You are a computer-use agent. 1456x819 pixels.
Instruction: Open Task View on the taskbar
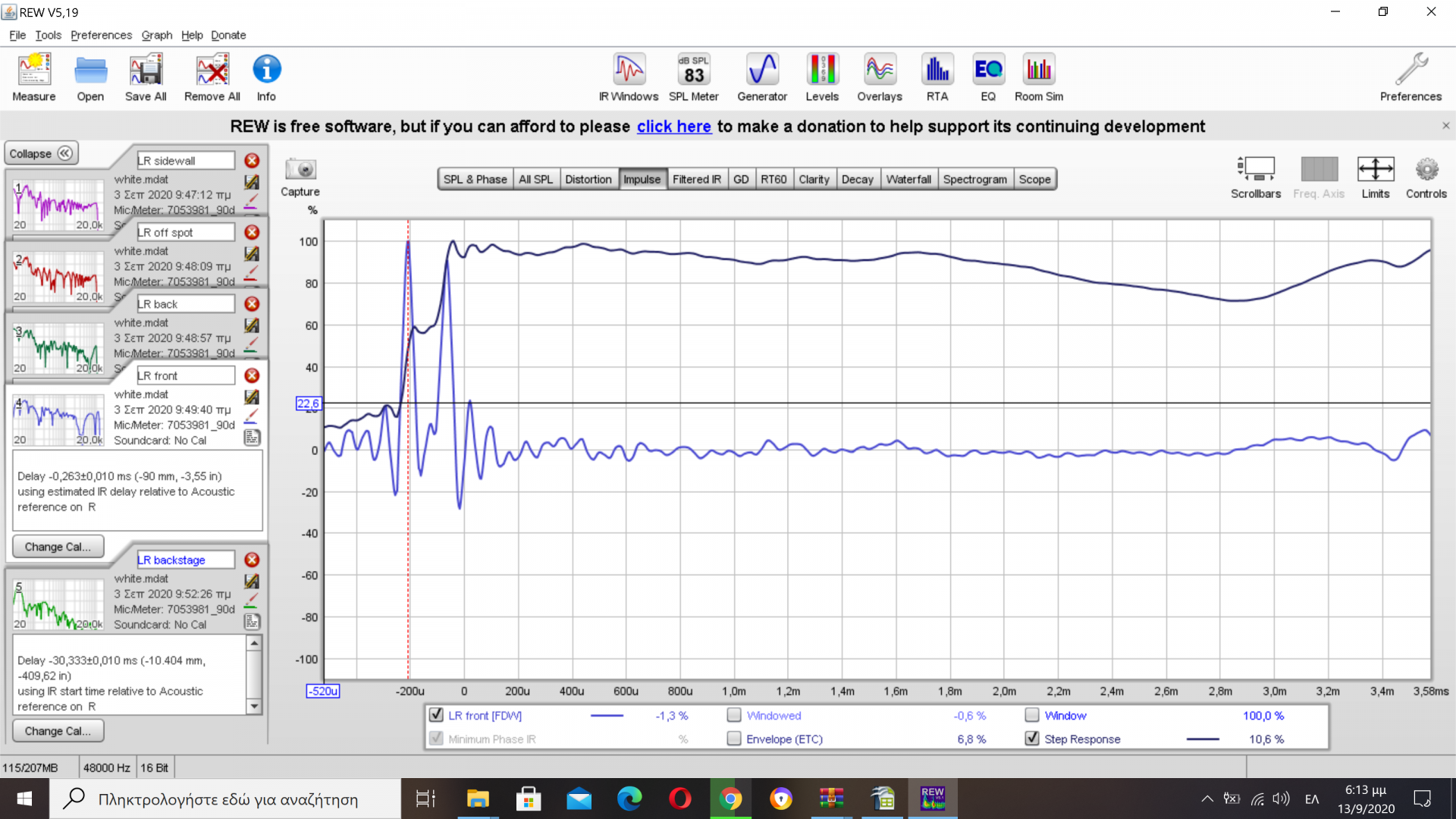coord(425,799)
